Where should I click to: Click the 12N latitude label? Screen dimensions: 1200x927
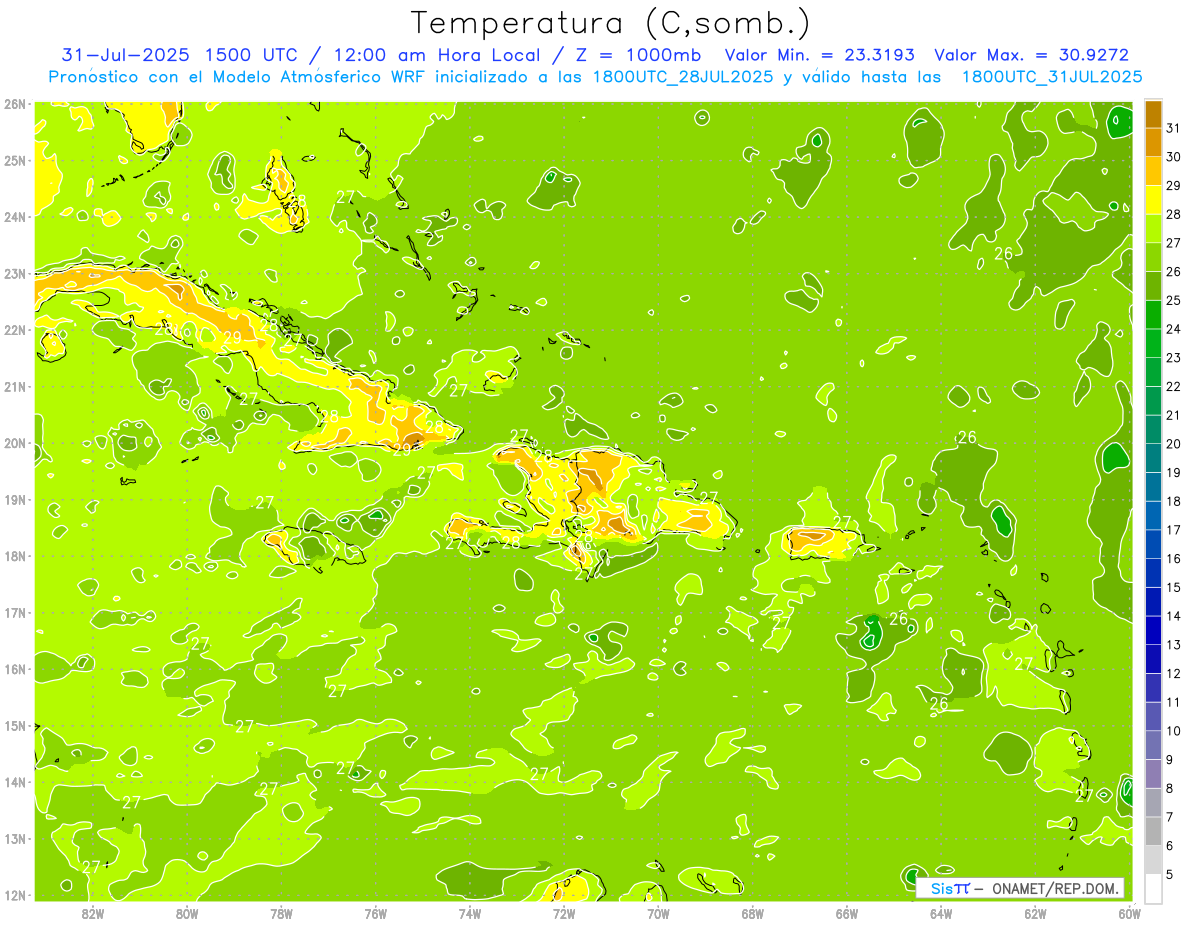click(x=14, y=895)
